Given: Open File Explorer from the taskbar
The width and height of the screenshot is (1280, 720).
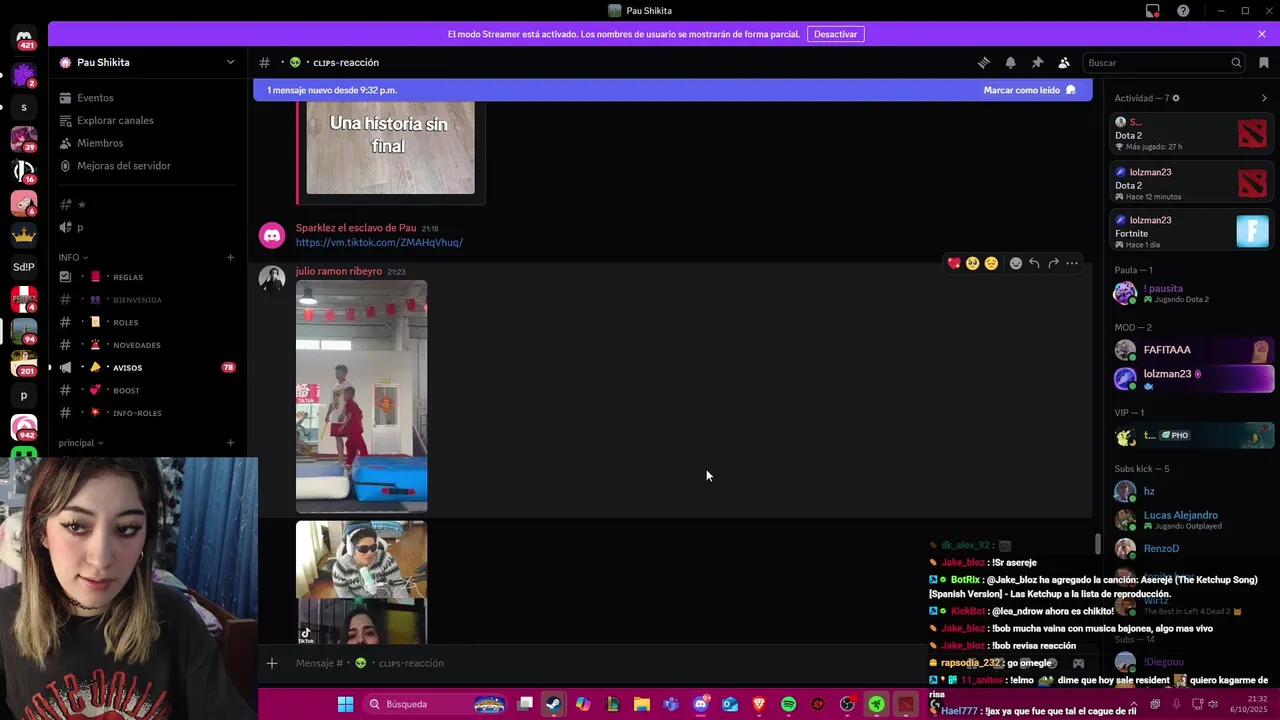Looking at the screenshot, I should [642, 704].
